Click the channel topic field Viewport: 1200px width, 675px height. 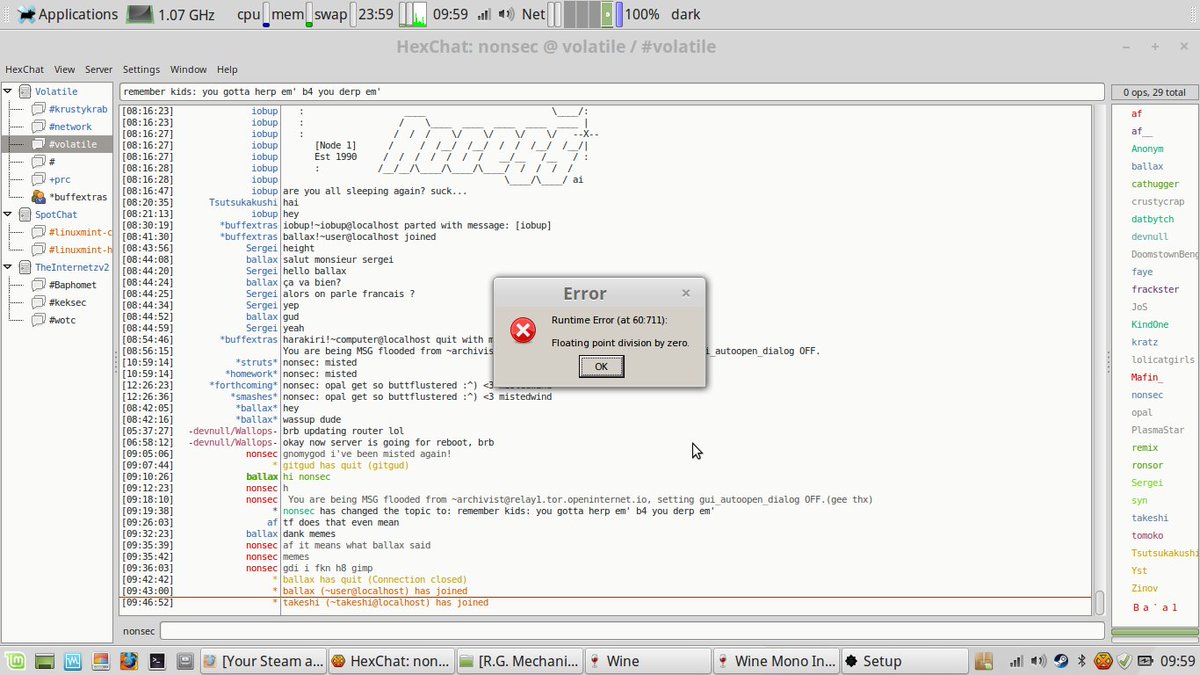tap(612, 92)
